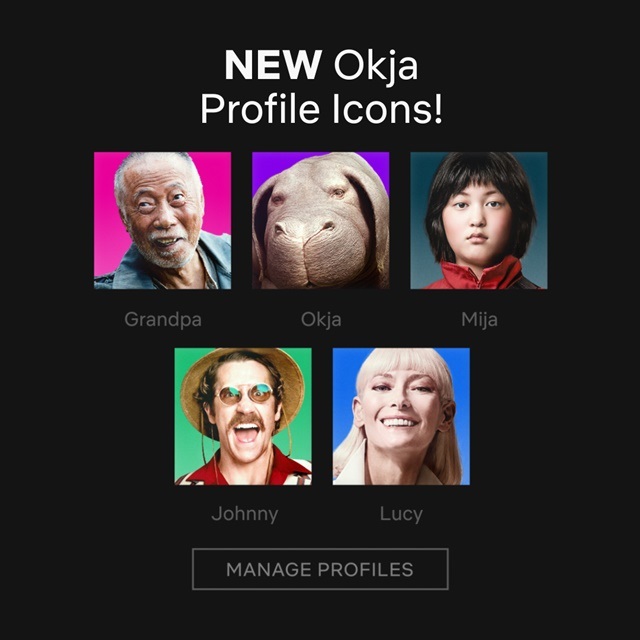Select the Grandpa profile icon
The width and height of the screenshot is (640, 640).
(x=162, y=220)
